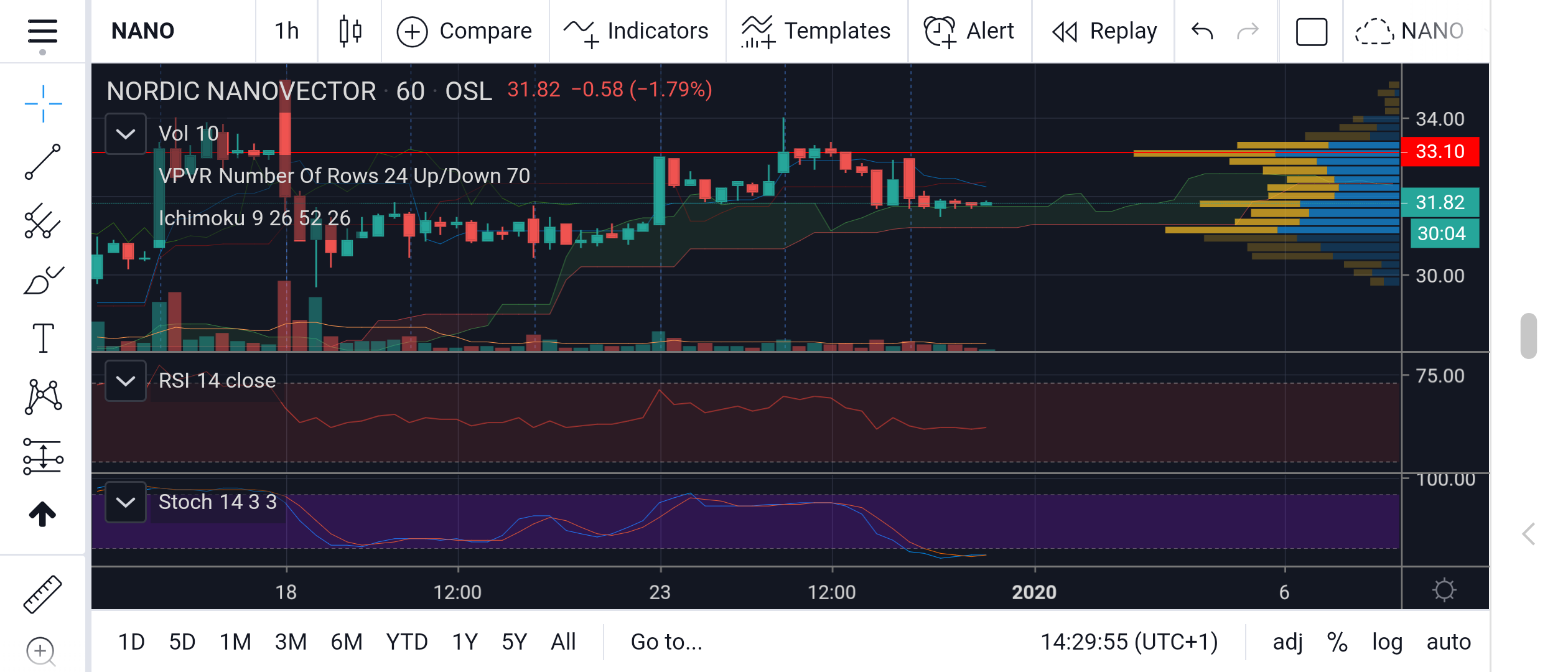Image resolution: width=1568 pixels, height=672 pixels.
Task: Click the 2020 time axis label
Action: [1034, 592]
